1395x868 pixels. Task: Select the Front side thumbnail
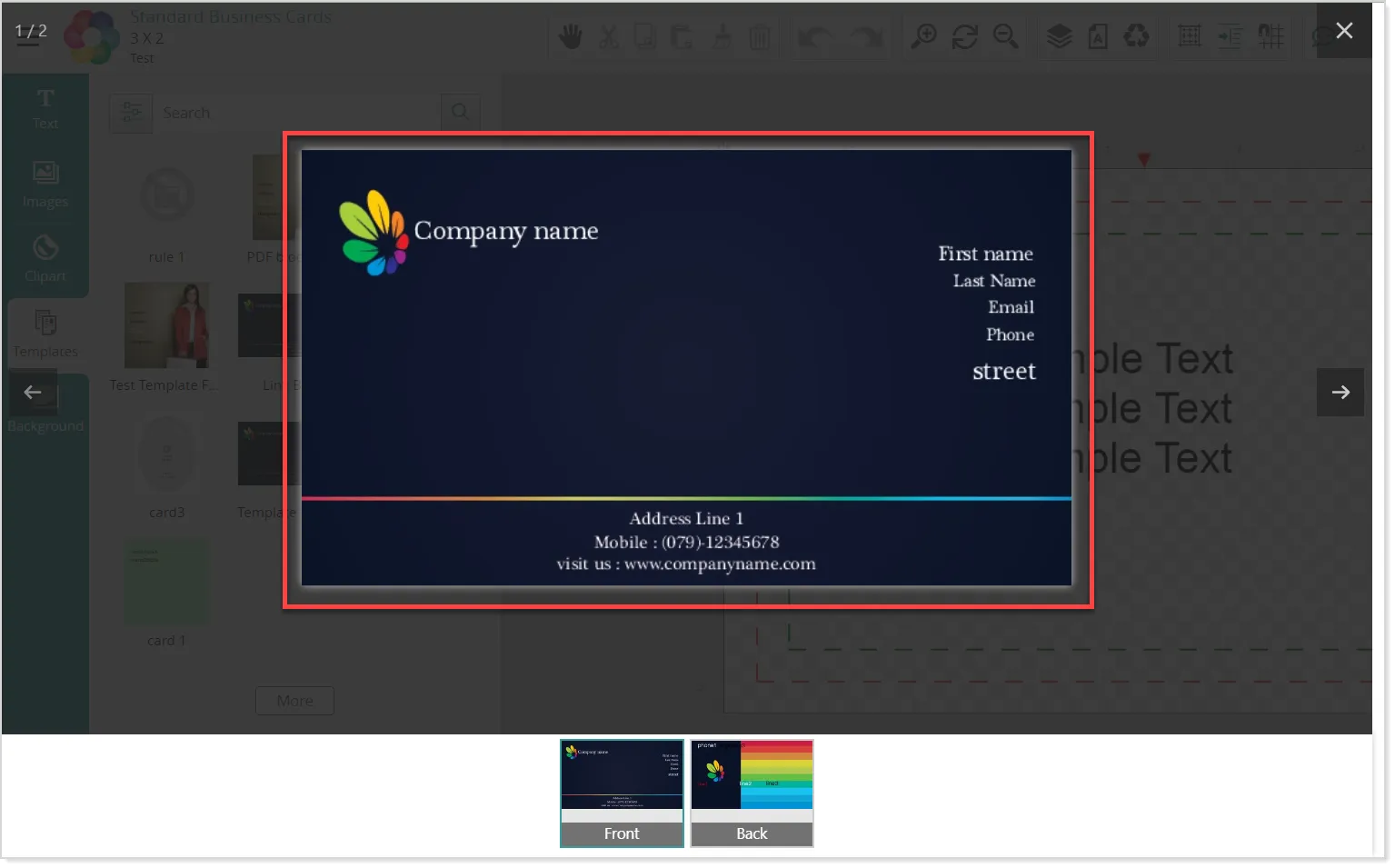pos(622,793)
